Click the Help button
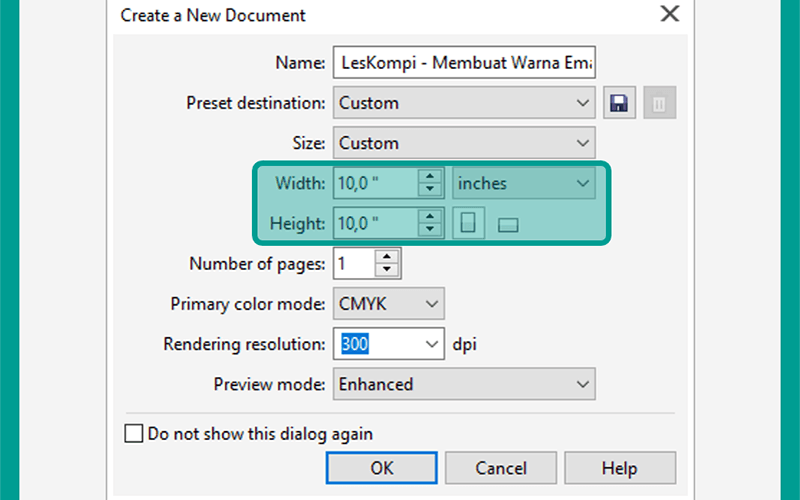This screenshot has width=800, height=500. pos(620,468)
